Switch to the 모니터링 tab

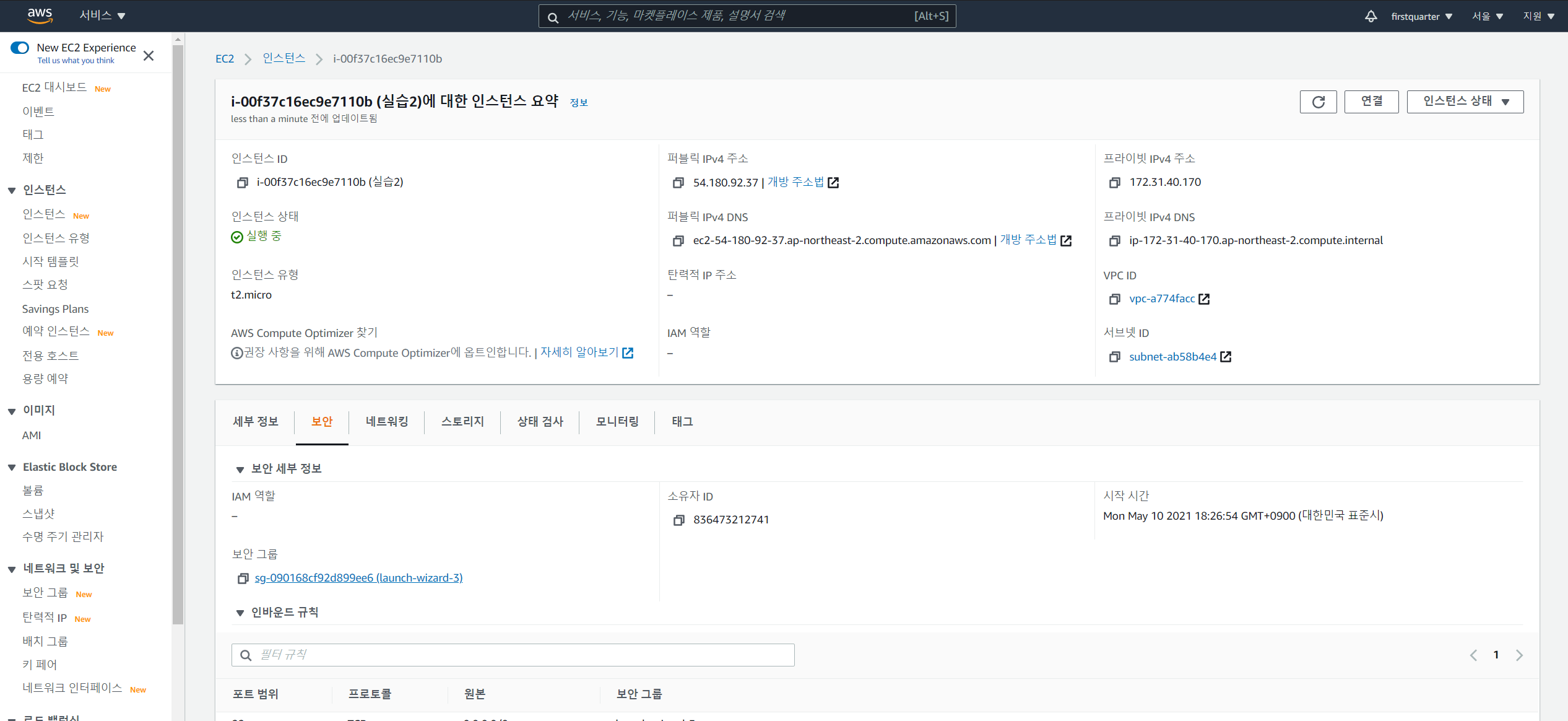(x=617, y=422)
